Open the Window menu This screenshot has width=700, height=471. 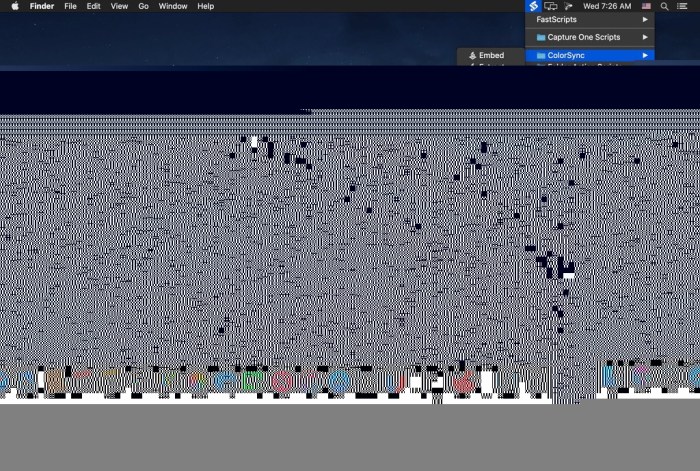[173, 6]
